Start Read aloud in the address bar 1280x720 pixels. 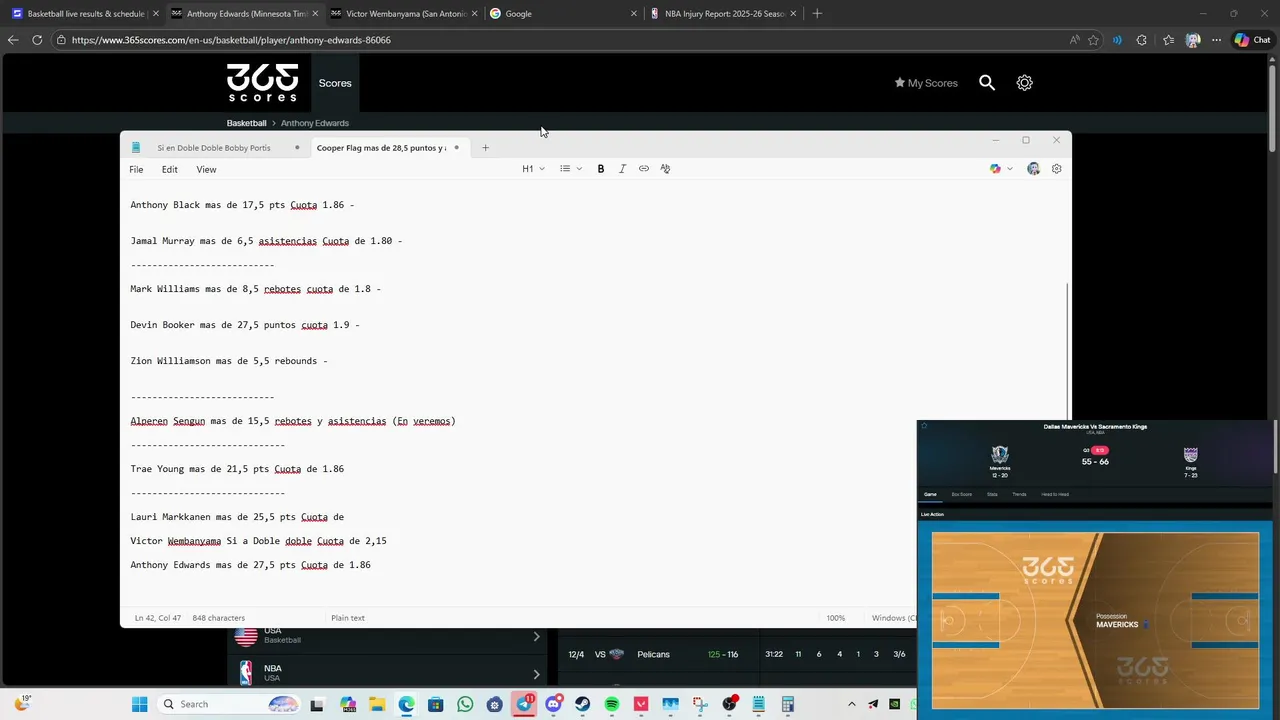pos(1074,40)
